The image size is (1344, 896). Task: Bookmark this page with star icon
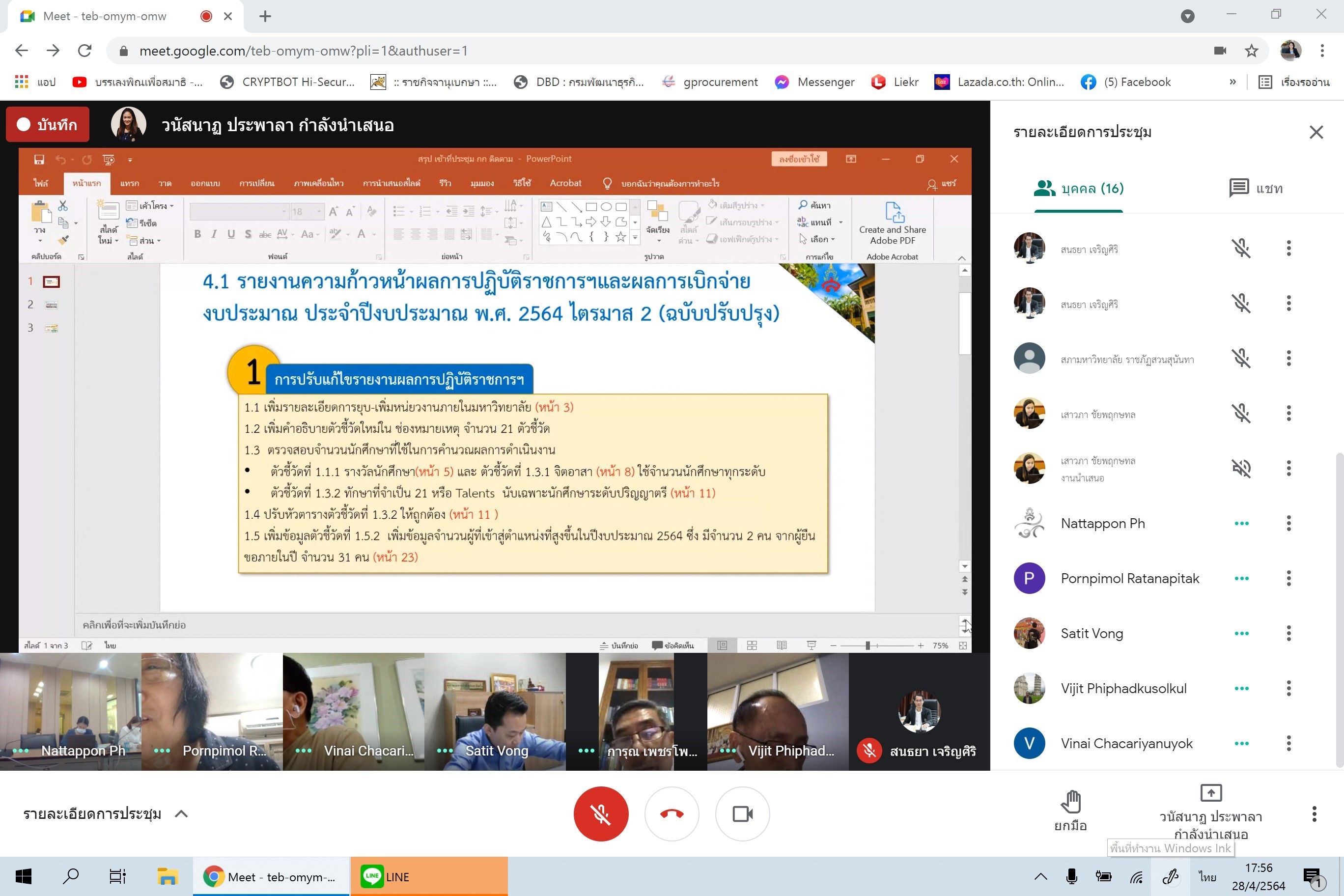[x=1252, y=51]
